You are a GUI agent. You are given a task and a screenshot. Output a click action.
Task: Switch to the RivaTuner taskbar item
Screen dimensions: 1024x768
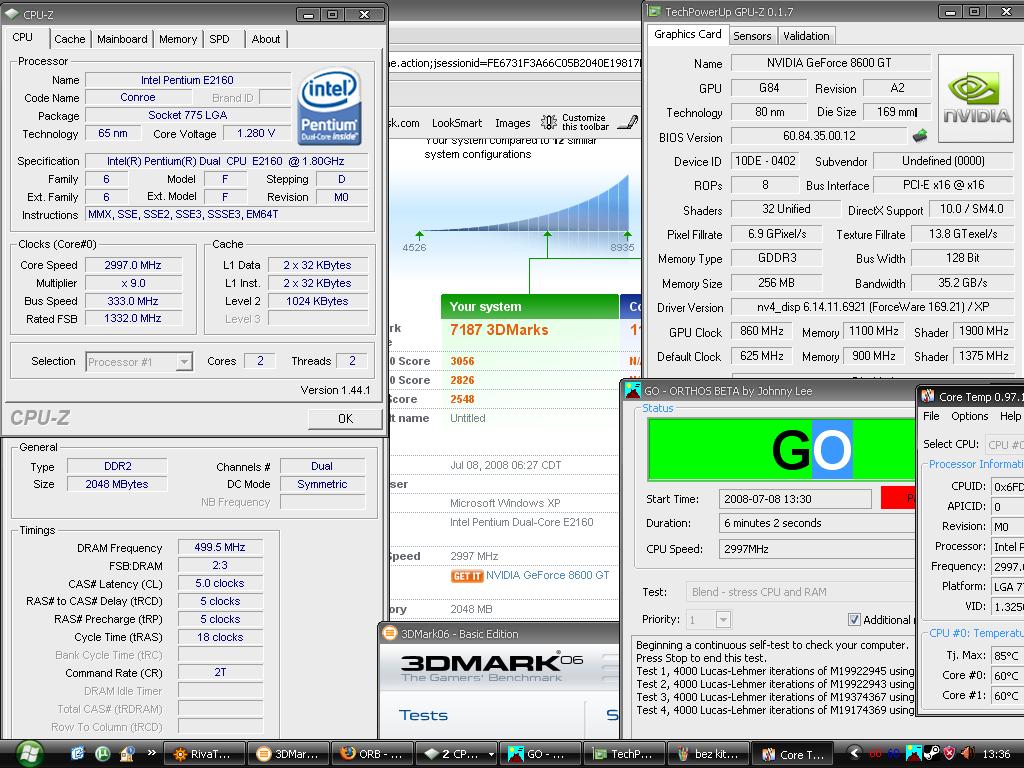(204, 754)
